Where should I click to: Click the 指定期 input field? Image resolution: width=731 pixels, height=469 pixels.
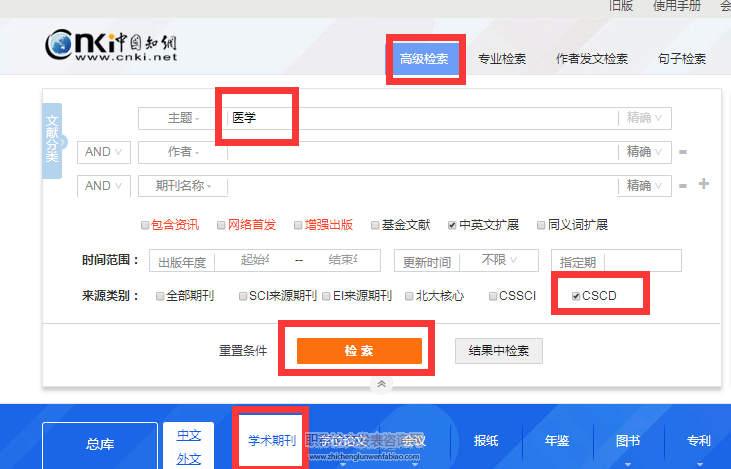(643, 261)
